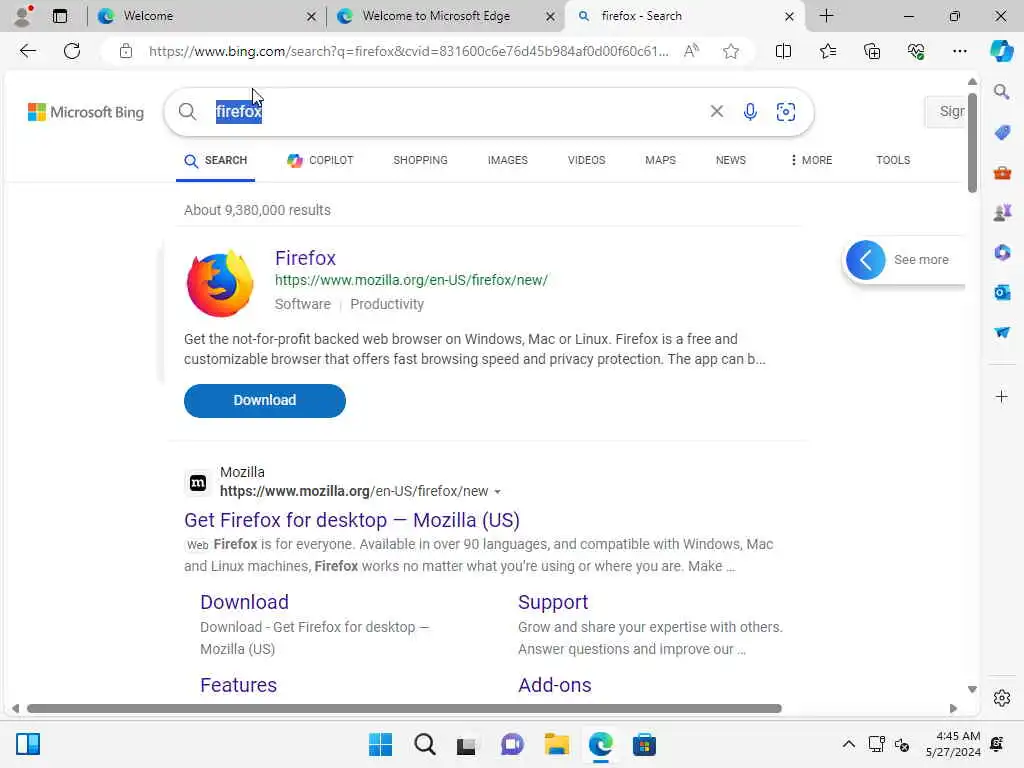Open File Explorer from taskbar
Viewport: 1024px width, 768px height.
click(x=556, y=744)
